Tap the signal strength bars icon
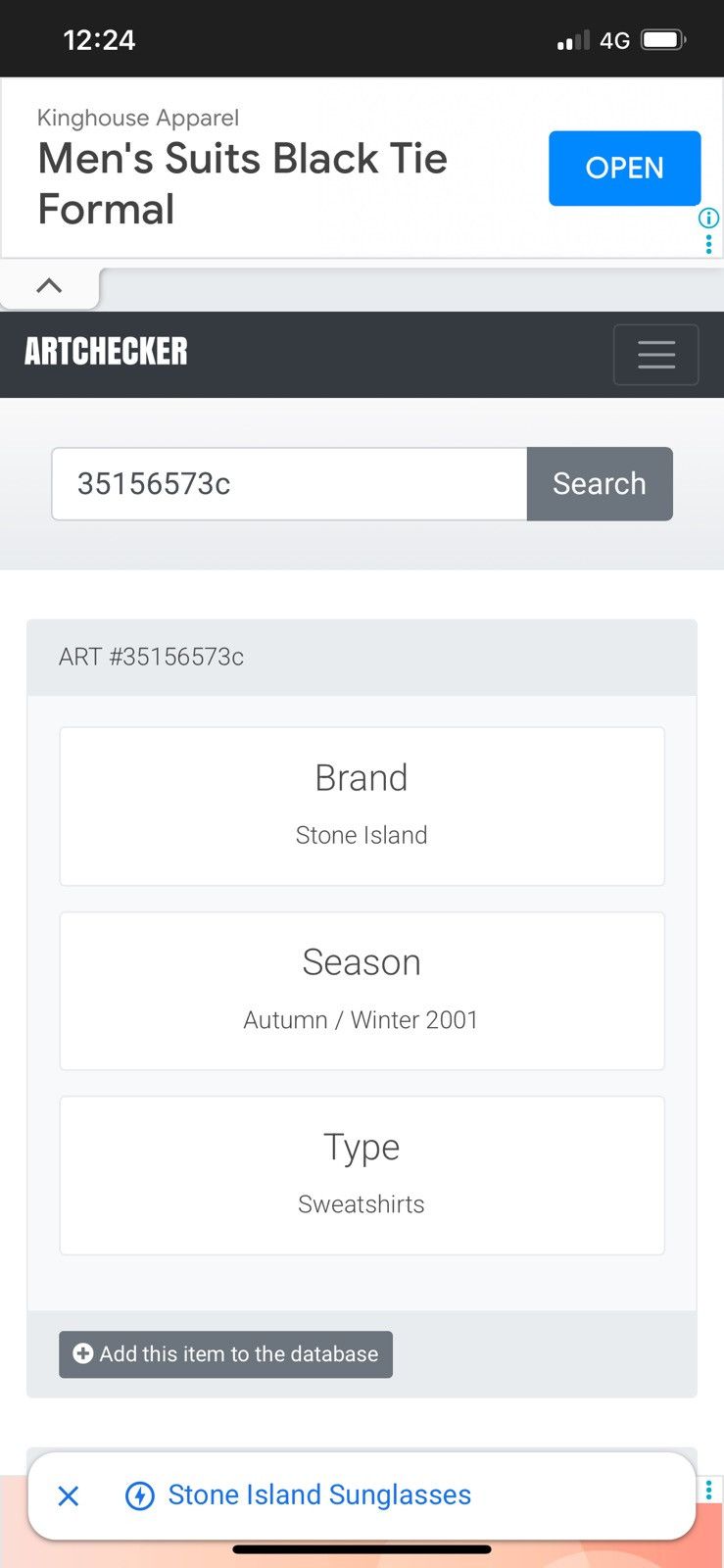The image size is (724, 1568). 573,40
